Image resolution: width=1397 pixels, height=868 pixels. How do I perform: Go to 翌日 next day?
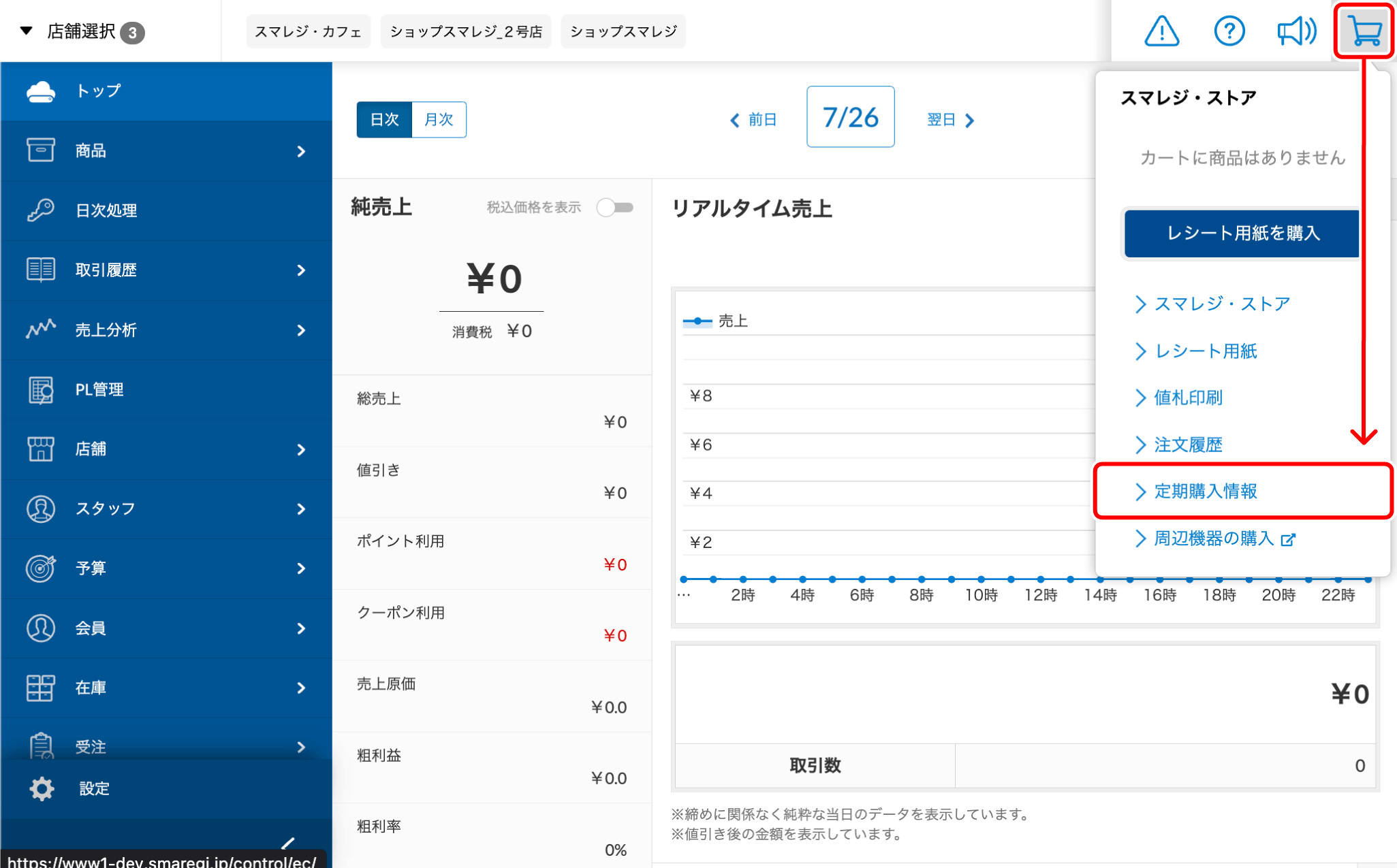point(951,120)
